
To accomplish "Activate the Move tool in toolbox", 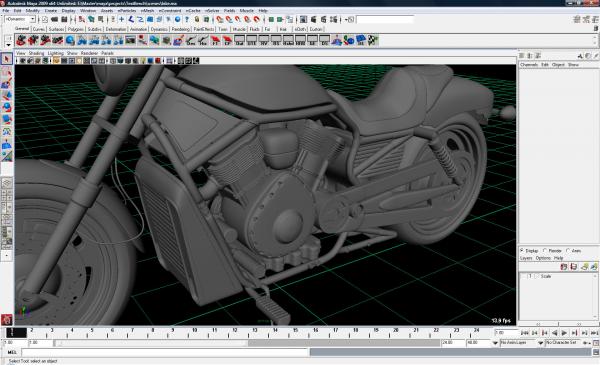I will click(7, 95).
